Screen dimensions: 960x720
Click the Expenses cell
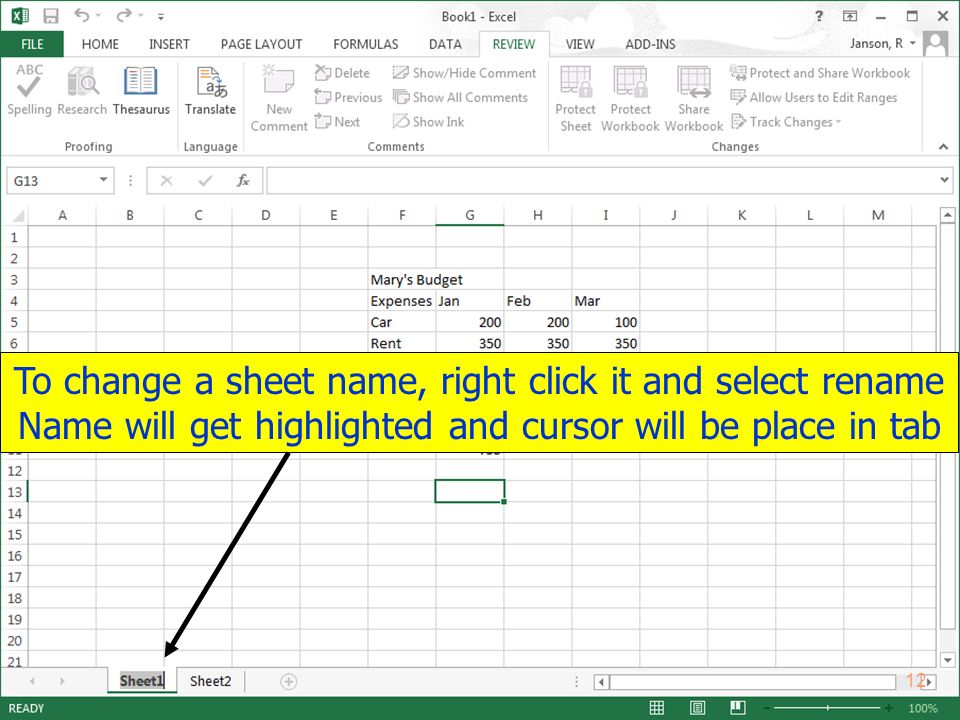pyautogui.click(x=402, y=301)
